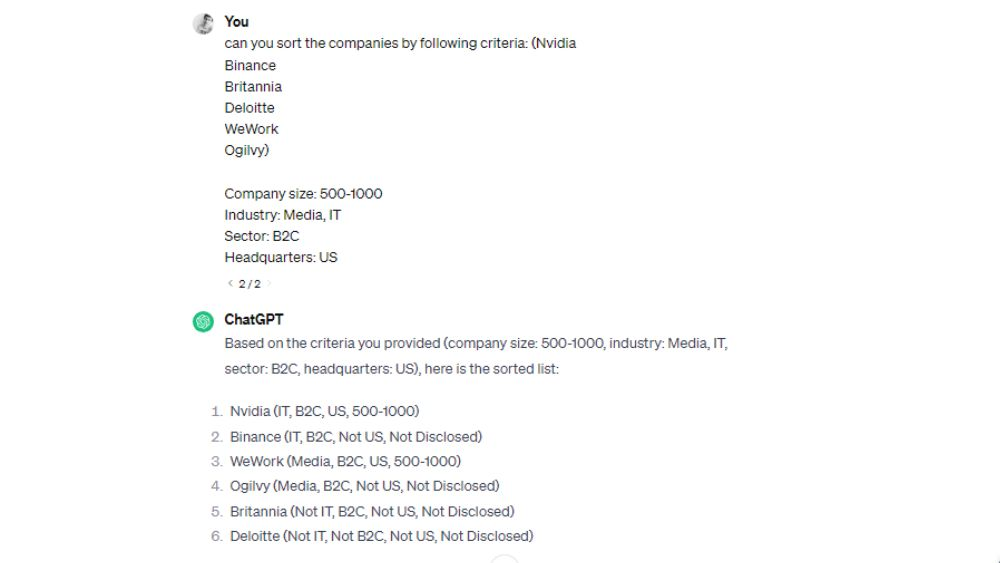Screen dimensions: 1000x563
Task: Click the "You" sender name
Action: [x=237, y=21]
